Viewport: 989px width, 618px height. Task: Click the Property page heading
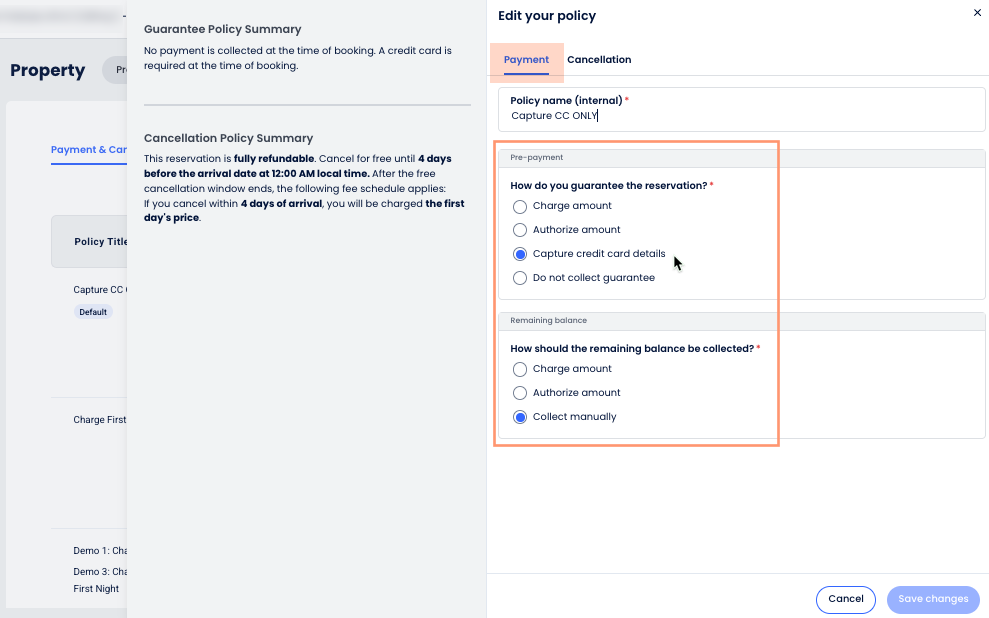pyautogui.click(x=47, y=70)
